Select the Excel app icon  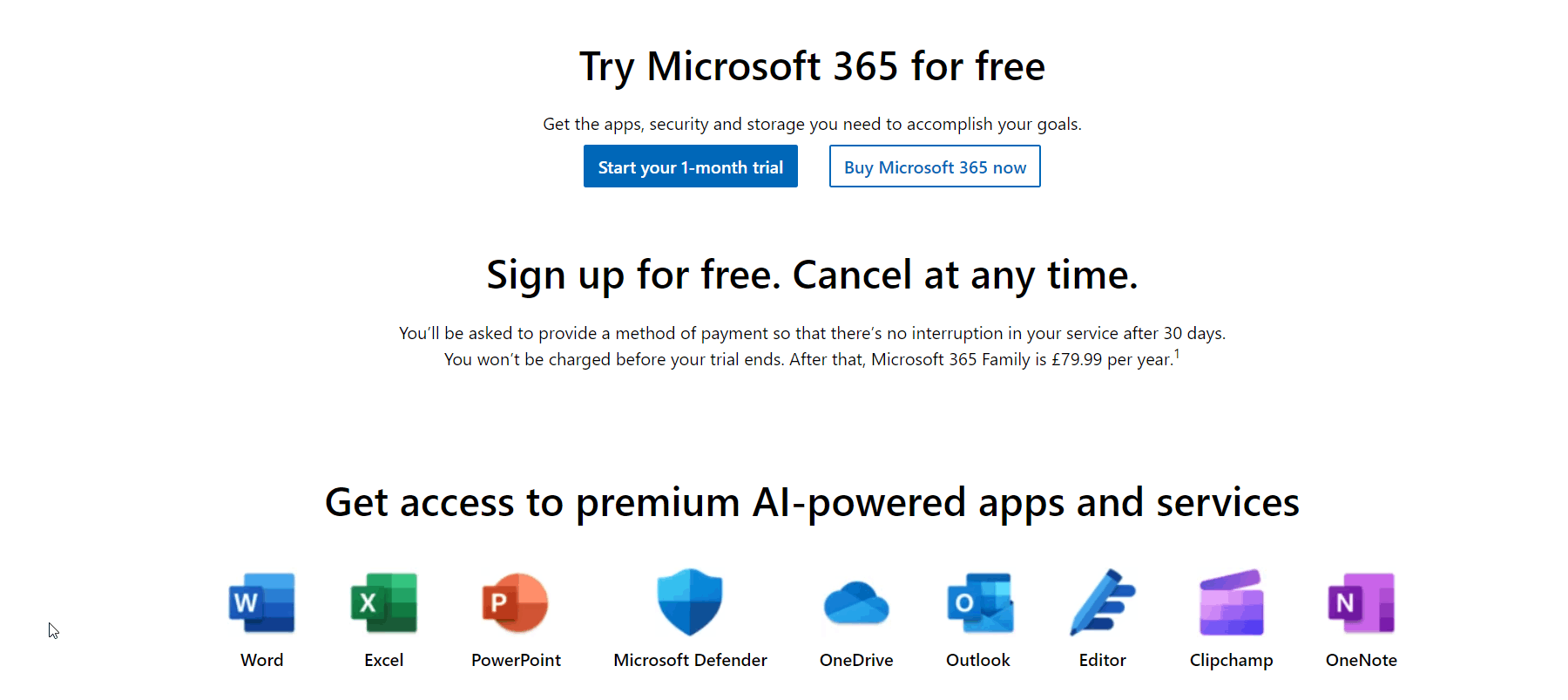[384, 602]
